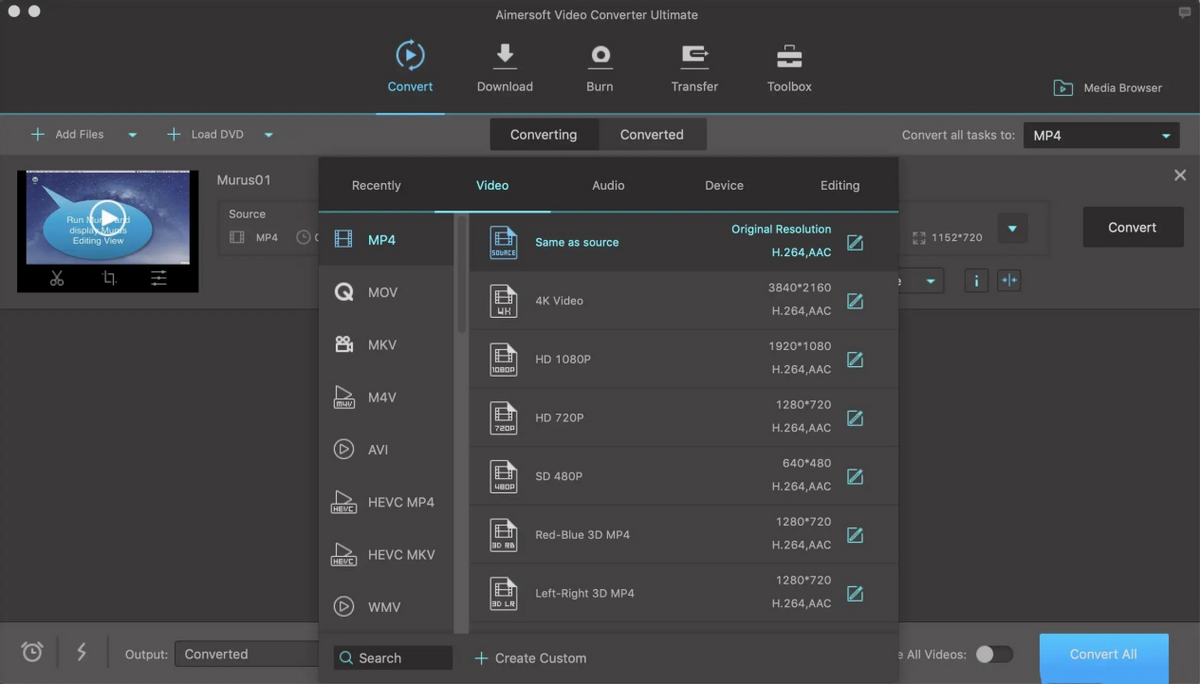This screenshot has width=1200, height=684.
Task: Click the Convert button for Murus01
Action: 1132,228
